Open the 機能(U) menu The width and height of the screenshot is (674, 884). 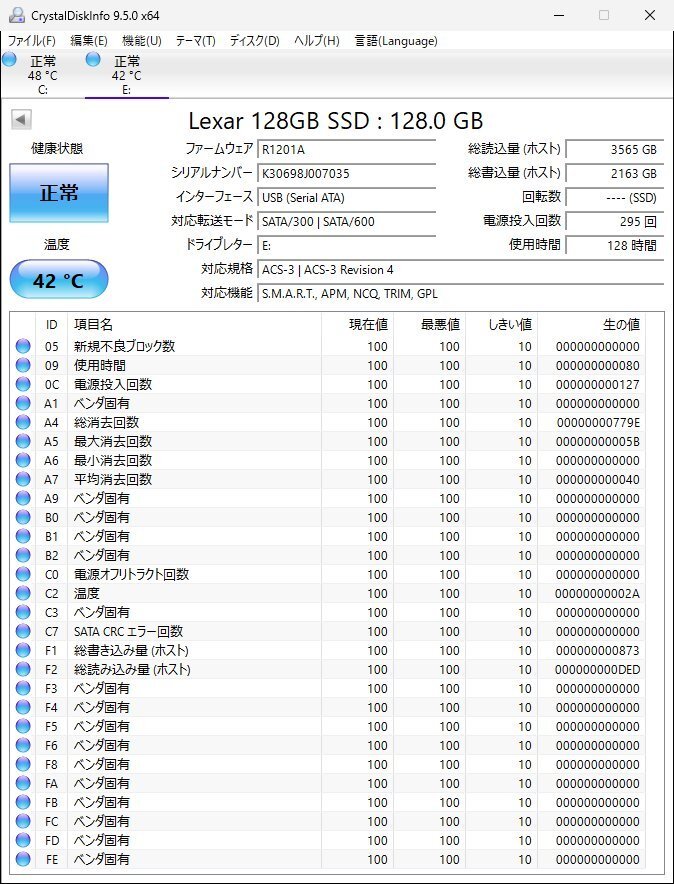coord(141,41)
